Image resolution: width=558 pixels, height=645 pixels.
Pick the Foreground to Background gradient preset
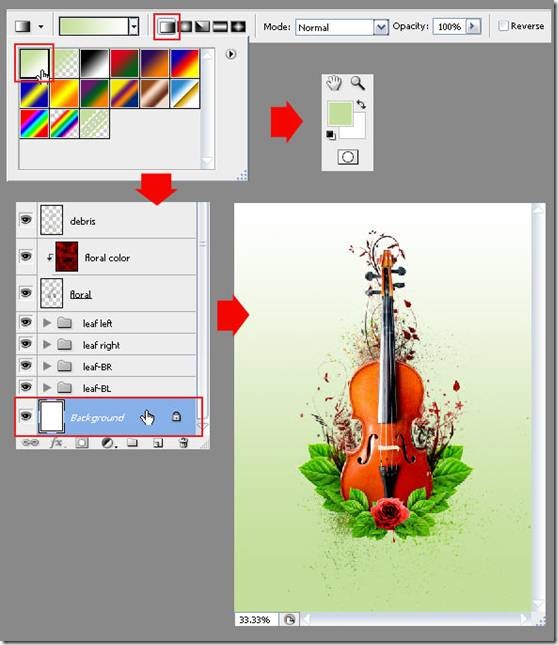tap(35, 63)
